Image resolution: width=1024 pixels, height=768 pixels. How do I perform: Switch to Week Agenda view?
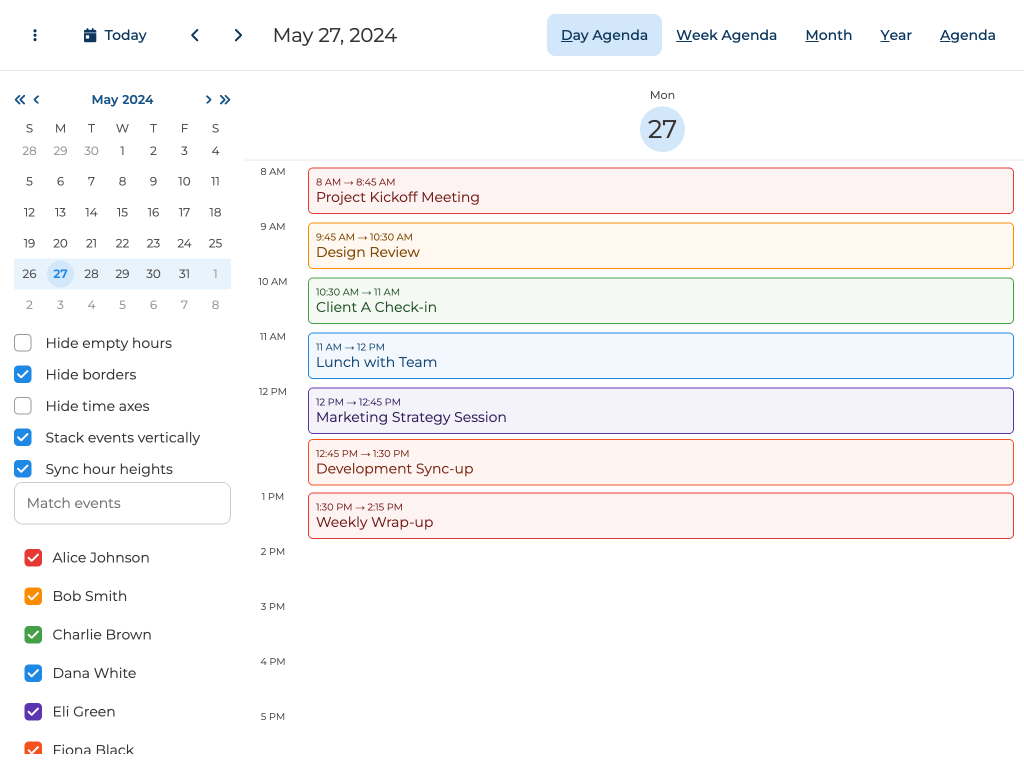pyautogui.click(x=726, y=35)
